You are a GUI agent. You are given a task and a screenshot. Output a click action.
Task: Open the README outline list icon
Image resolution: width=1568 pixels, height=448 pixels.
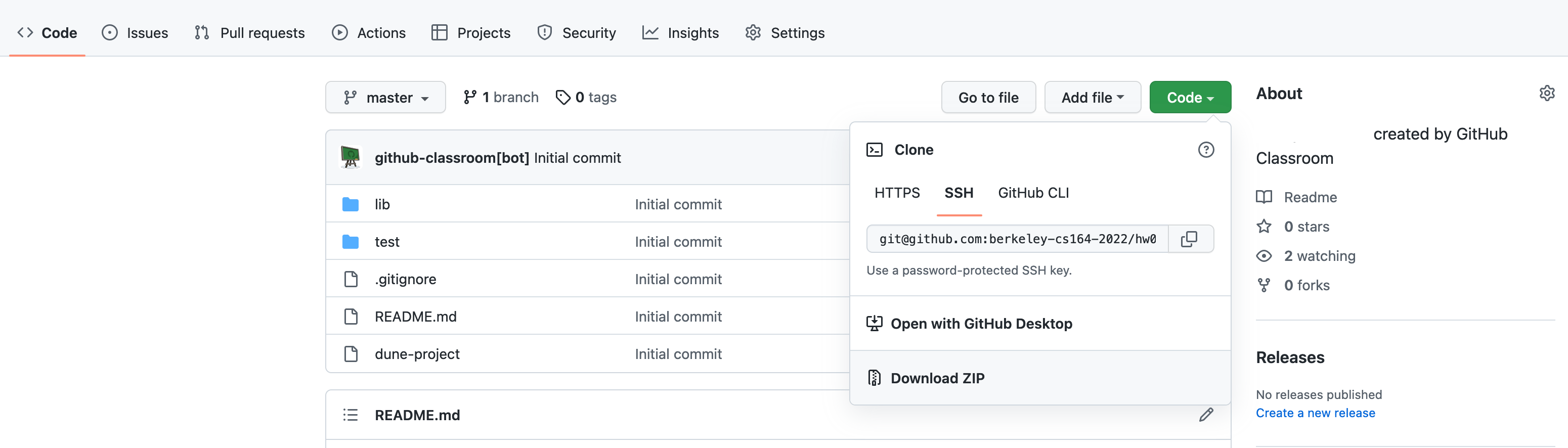click(351, 415)
